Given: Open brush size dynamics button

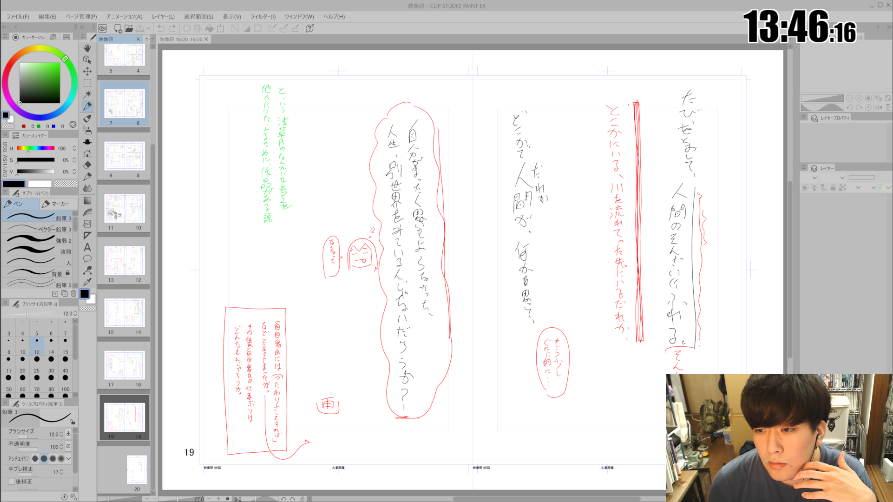Looking at the screenshot, I should tap(68, 434).
